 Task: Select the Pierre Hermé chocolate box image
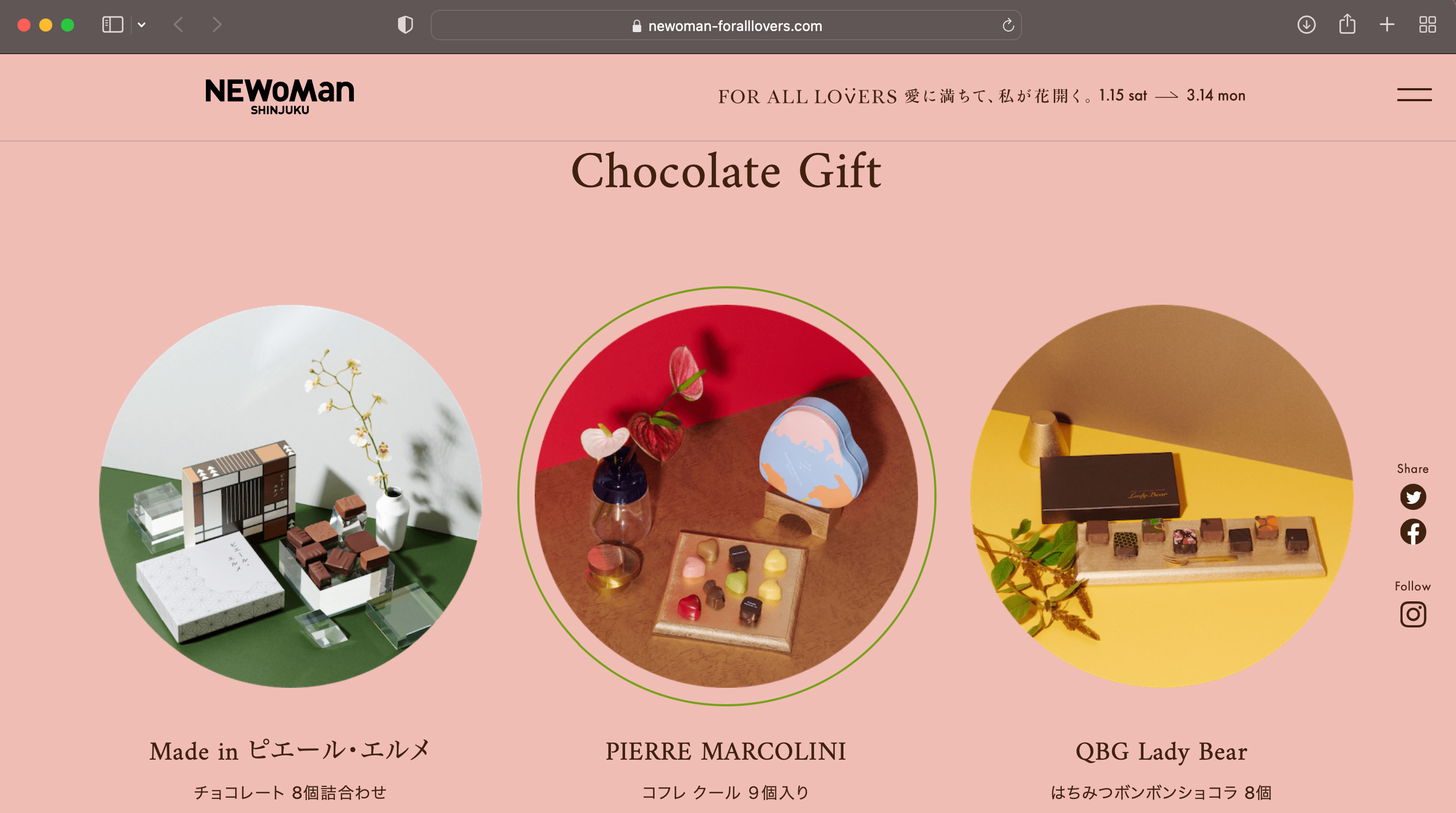coord(291,496)
